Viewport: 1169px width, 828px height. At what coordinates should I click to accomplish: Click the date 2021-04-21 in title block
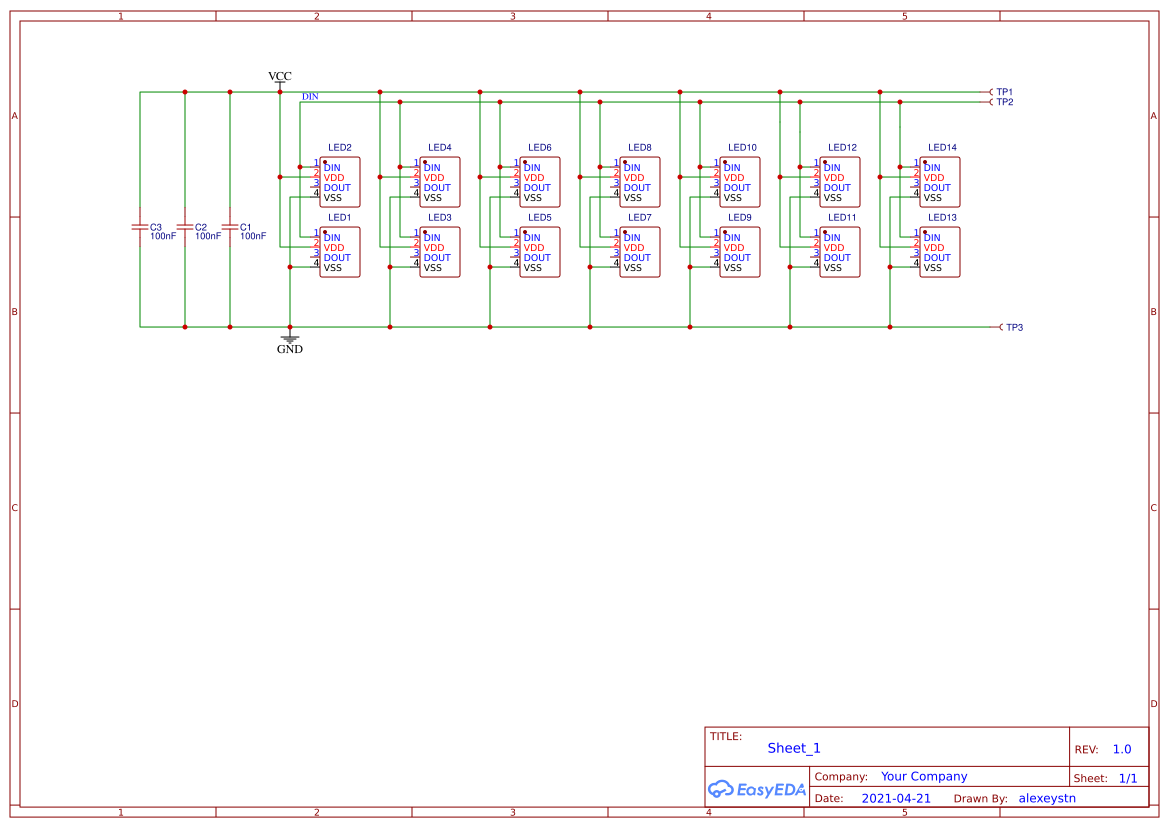[896, 798]
